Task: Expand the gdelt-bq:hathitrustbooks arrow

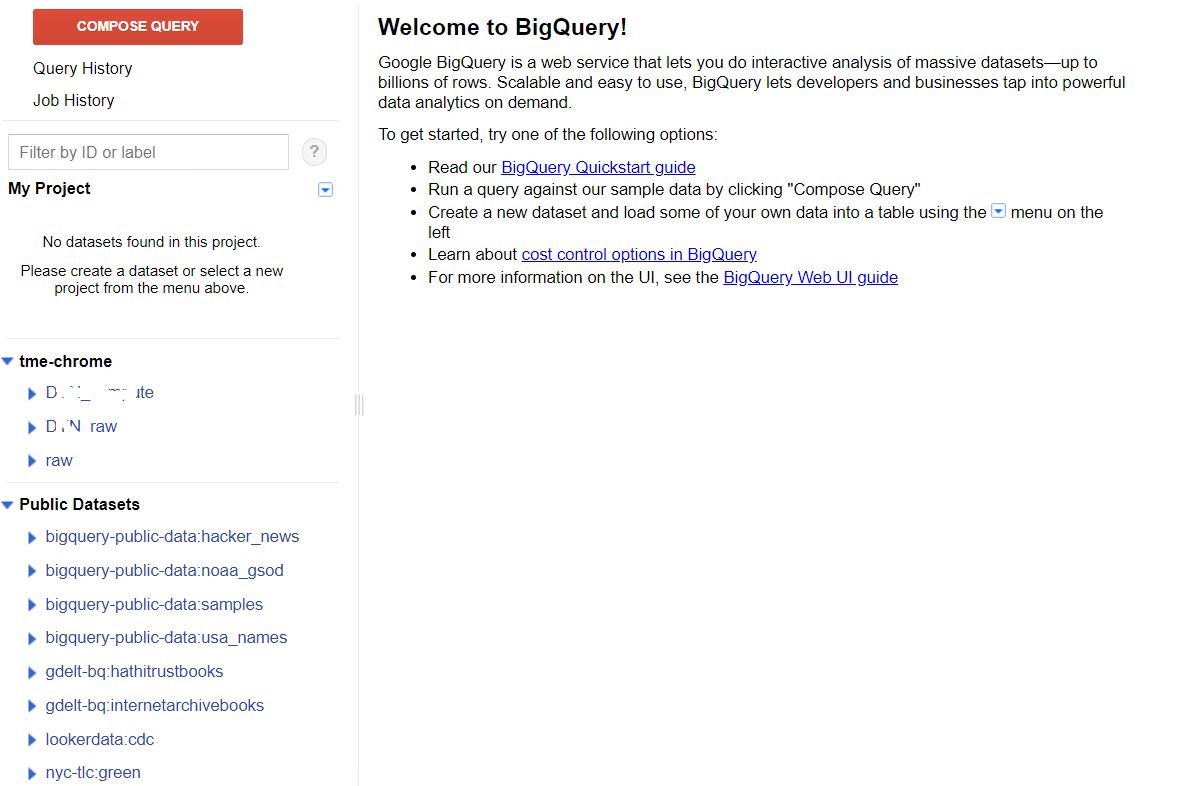Action: click(31, 672)
